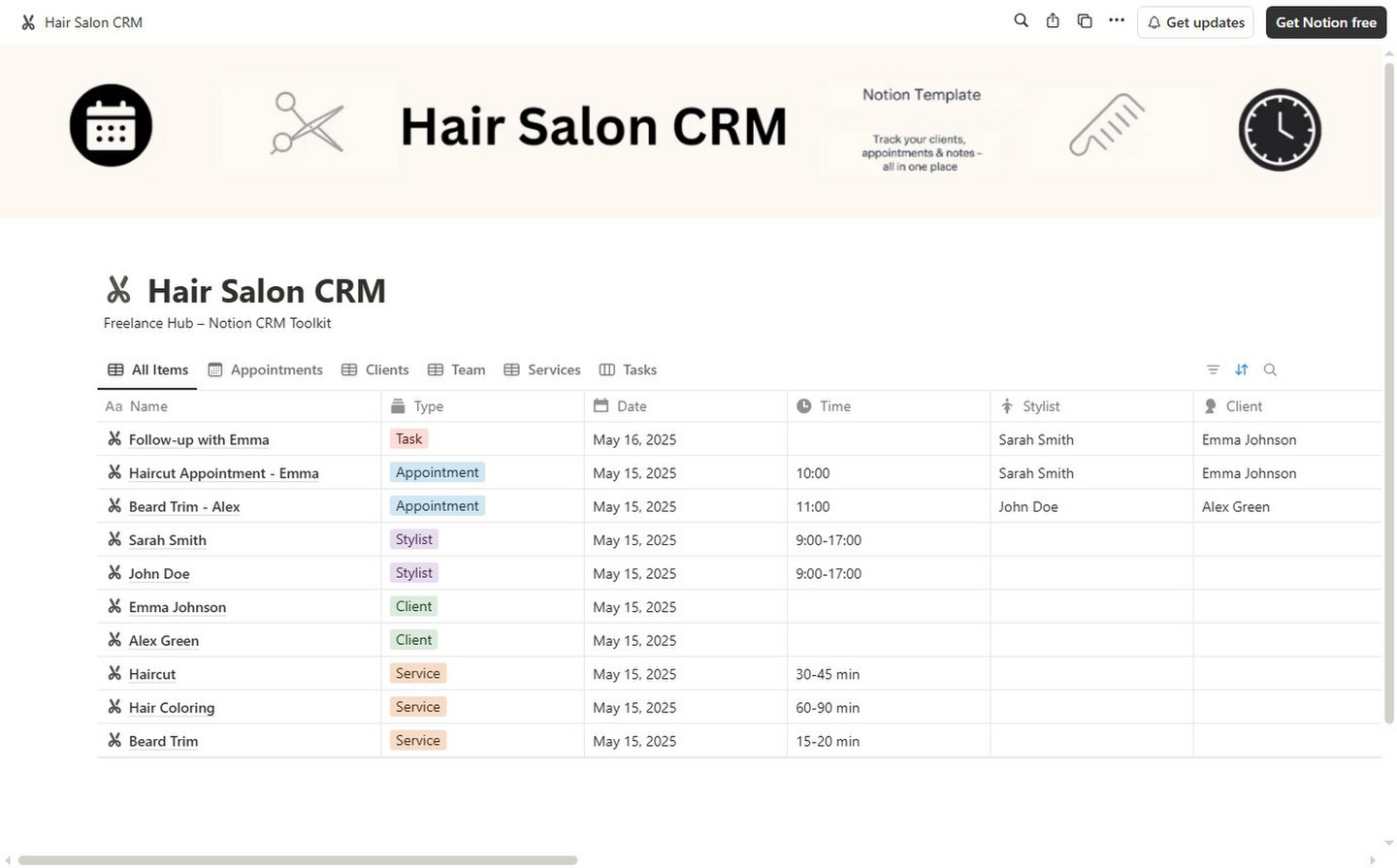Image resolution: width=1397 pixels, height=868 pixels.
Task: Click the Appointment tag on Beard Trim - Alex row
Action: 437,506
